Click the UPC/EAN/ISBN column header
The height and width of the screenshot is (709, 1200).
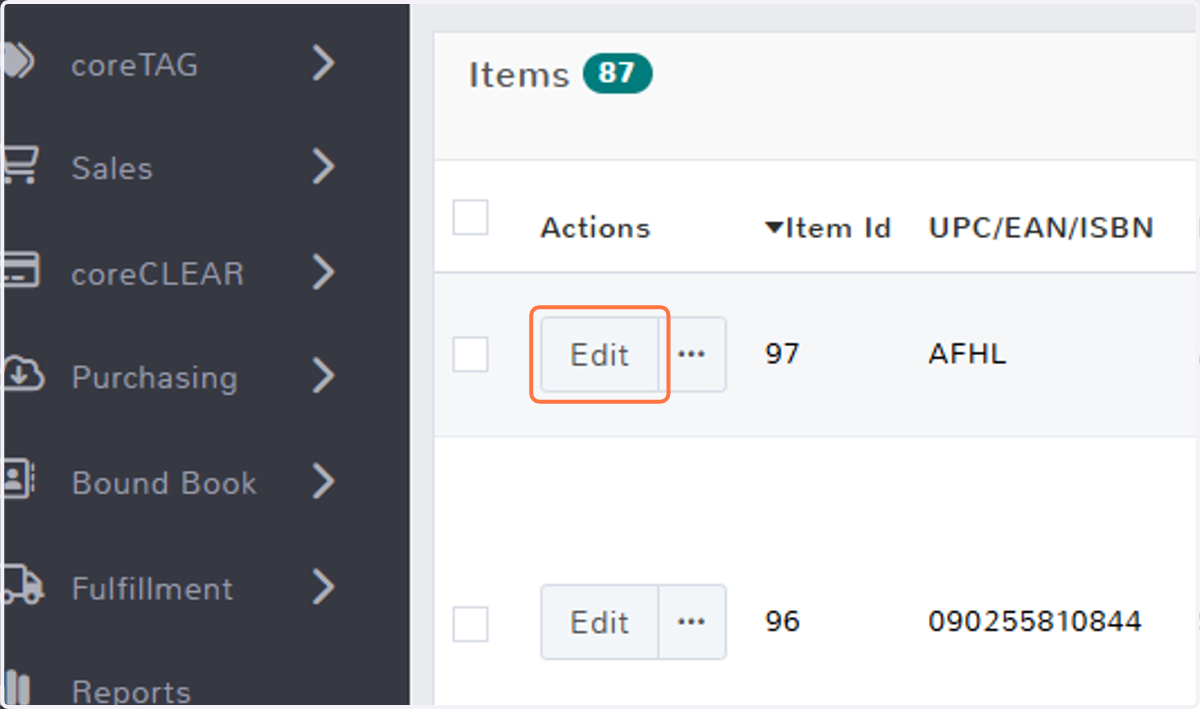[x=1041, y=228]
